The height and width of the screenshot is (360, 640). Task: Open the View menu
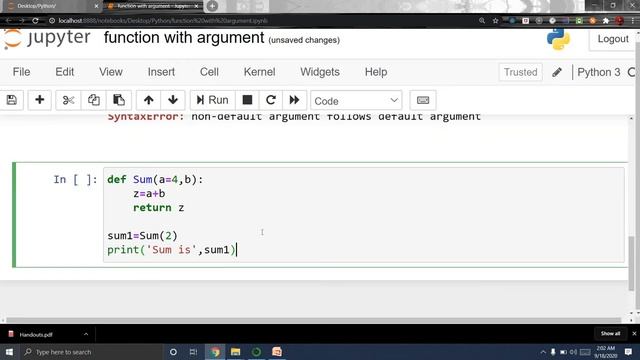pyautogui.click(x=111, y=72)
